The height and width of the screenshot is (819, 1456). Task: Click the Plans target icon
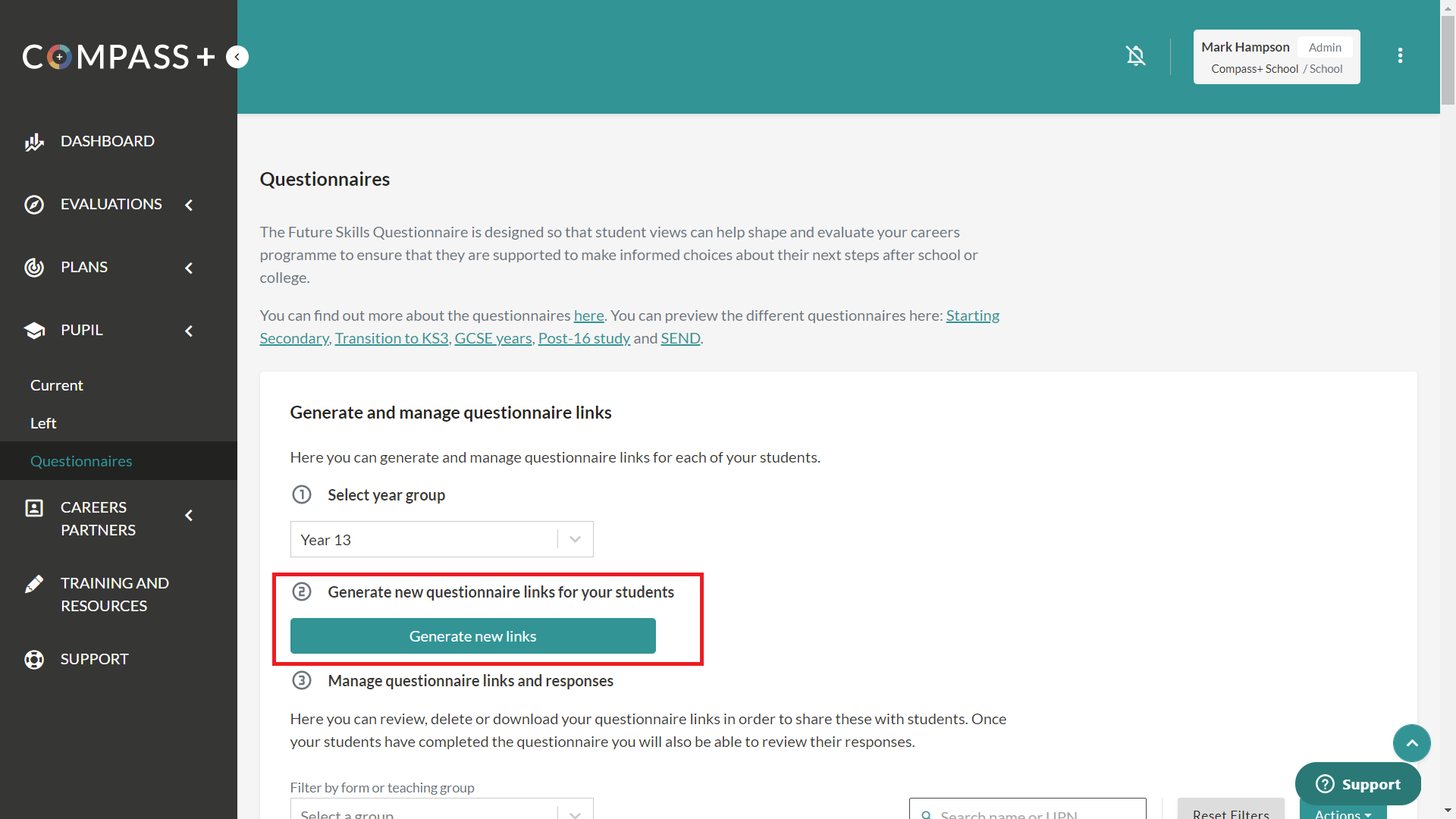(x=34, y=268)
